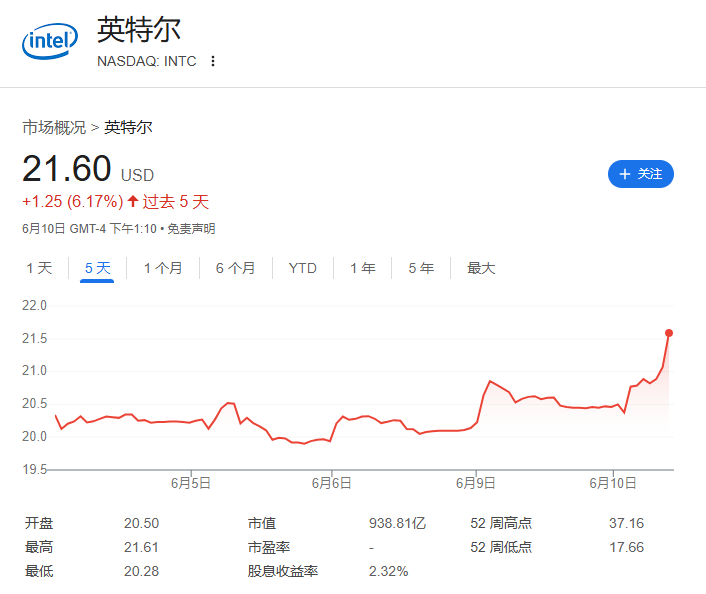Click the 最低 value 20.28
Viewport: 706px width, 594px height.
coord(141,571)
